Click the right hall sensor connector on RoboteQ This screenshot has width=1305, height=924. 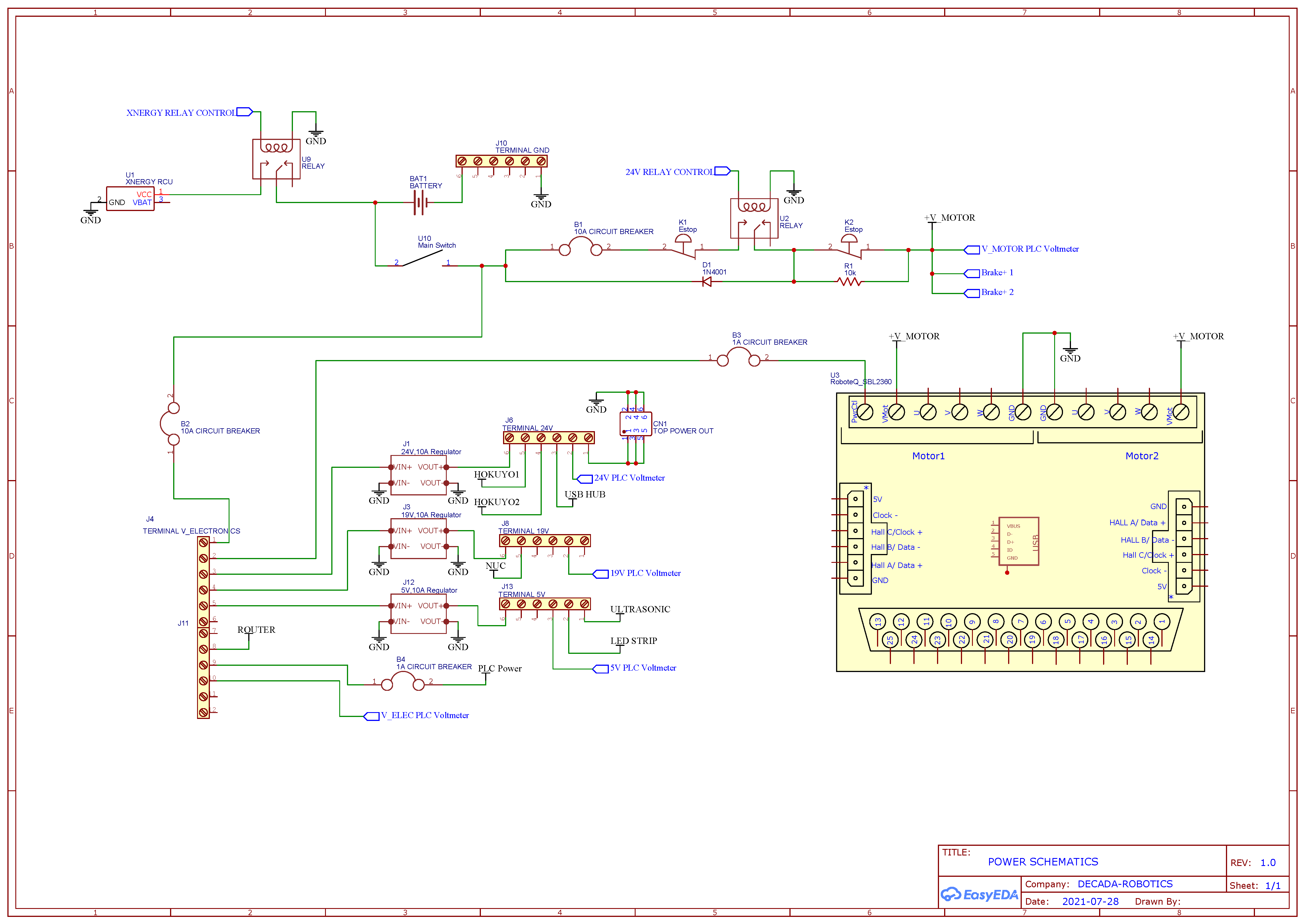[1184, 546]
